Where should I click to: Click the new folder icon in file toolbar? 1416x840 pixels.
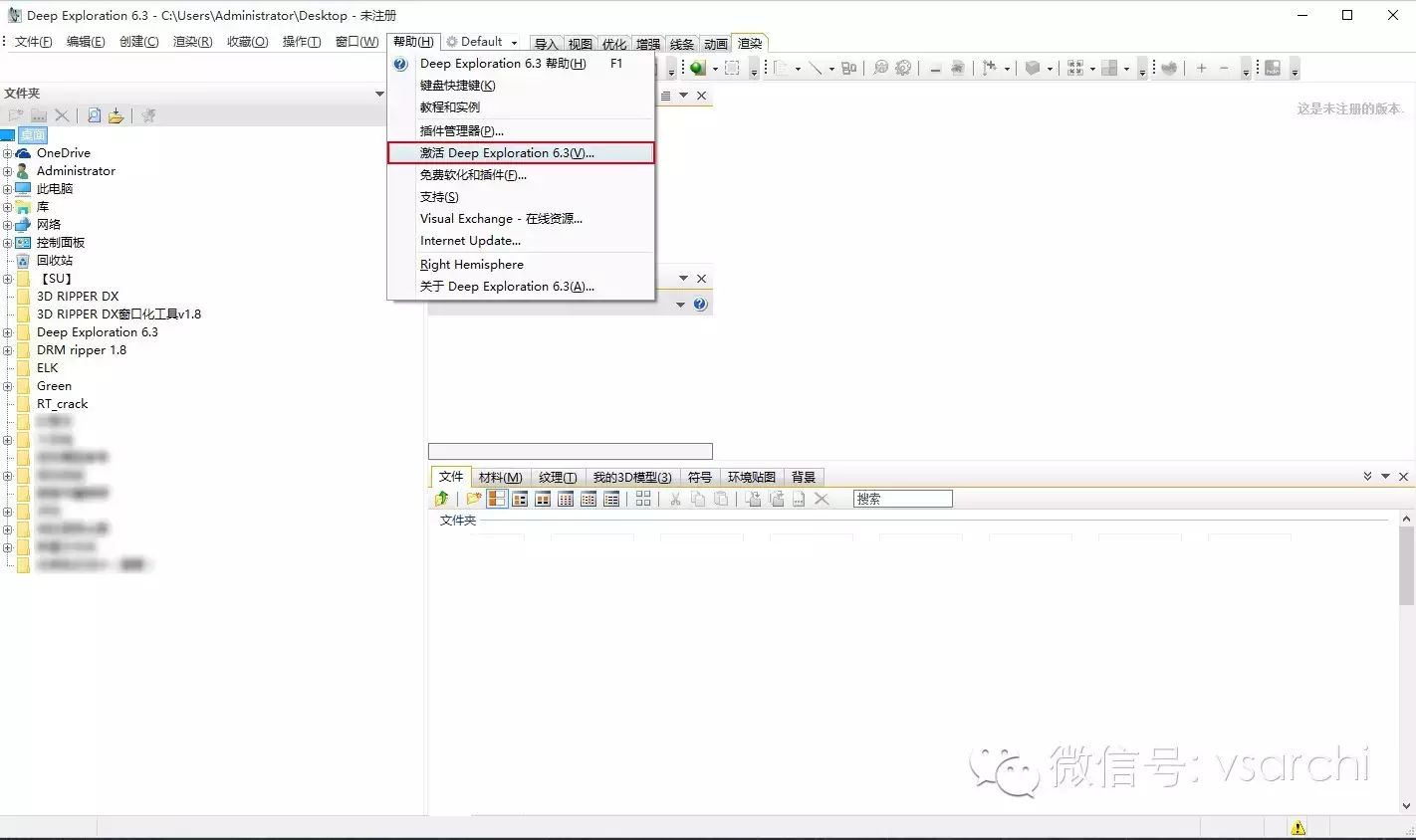(474, 499)
